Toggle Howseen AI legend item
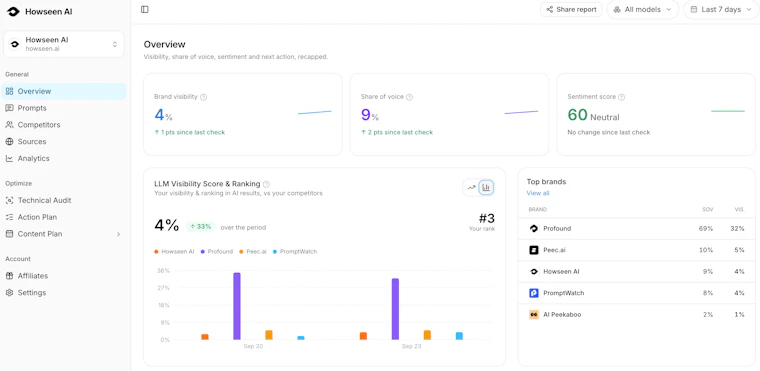 pyautogui.click(x=174, y=252)
